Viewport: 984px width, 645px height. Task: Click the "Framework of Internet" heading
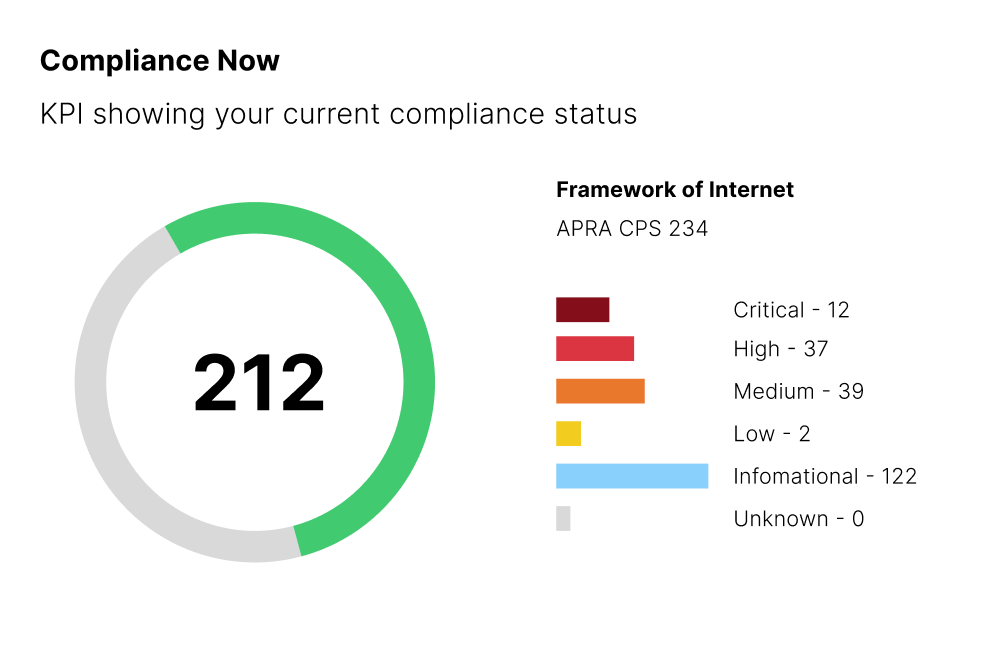675,190
